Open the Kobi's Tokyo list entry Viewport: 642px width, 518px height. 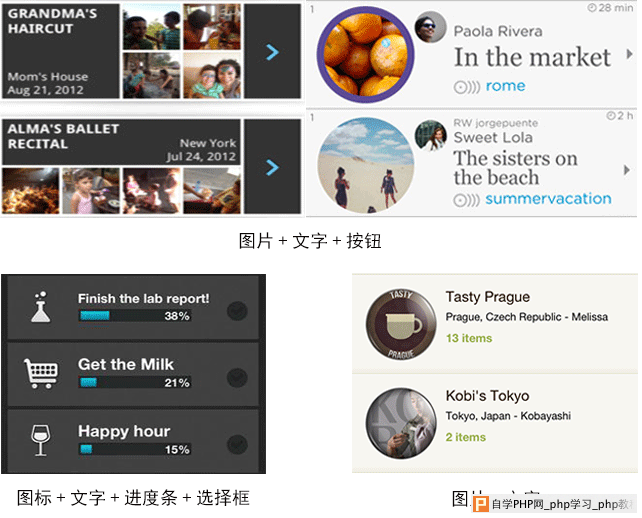(x=495, y=423)
